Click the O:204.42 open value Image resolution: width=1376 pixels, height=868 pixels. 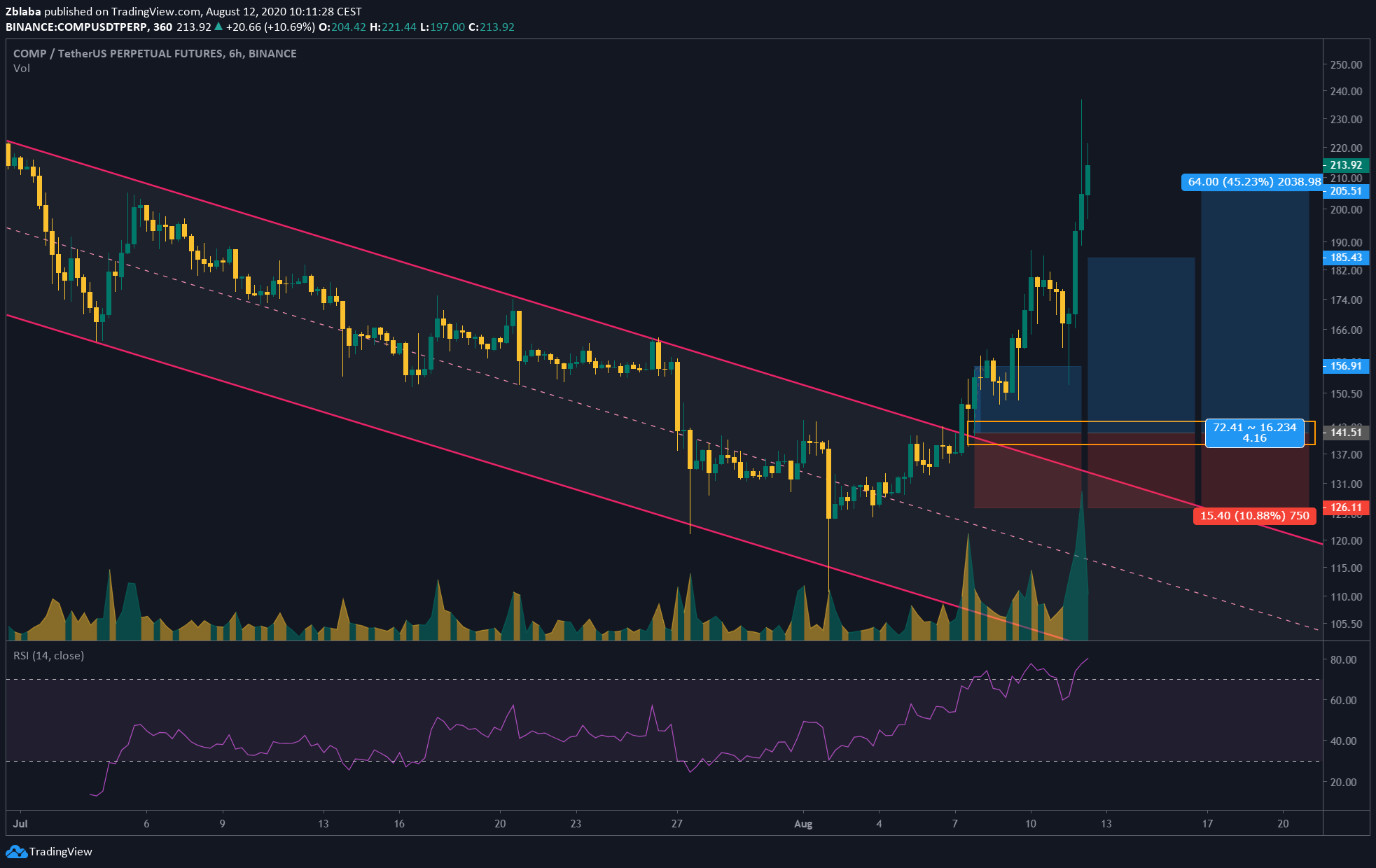[342, 27]
